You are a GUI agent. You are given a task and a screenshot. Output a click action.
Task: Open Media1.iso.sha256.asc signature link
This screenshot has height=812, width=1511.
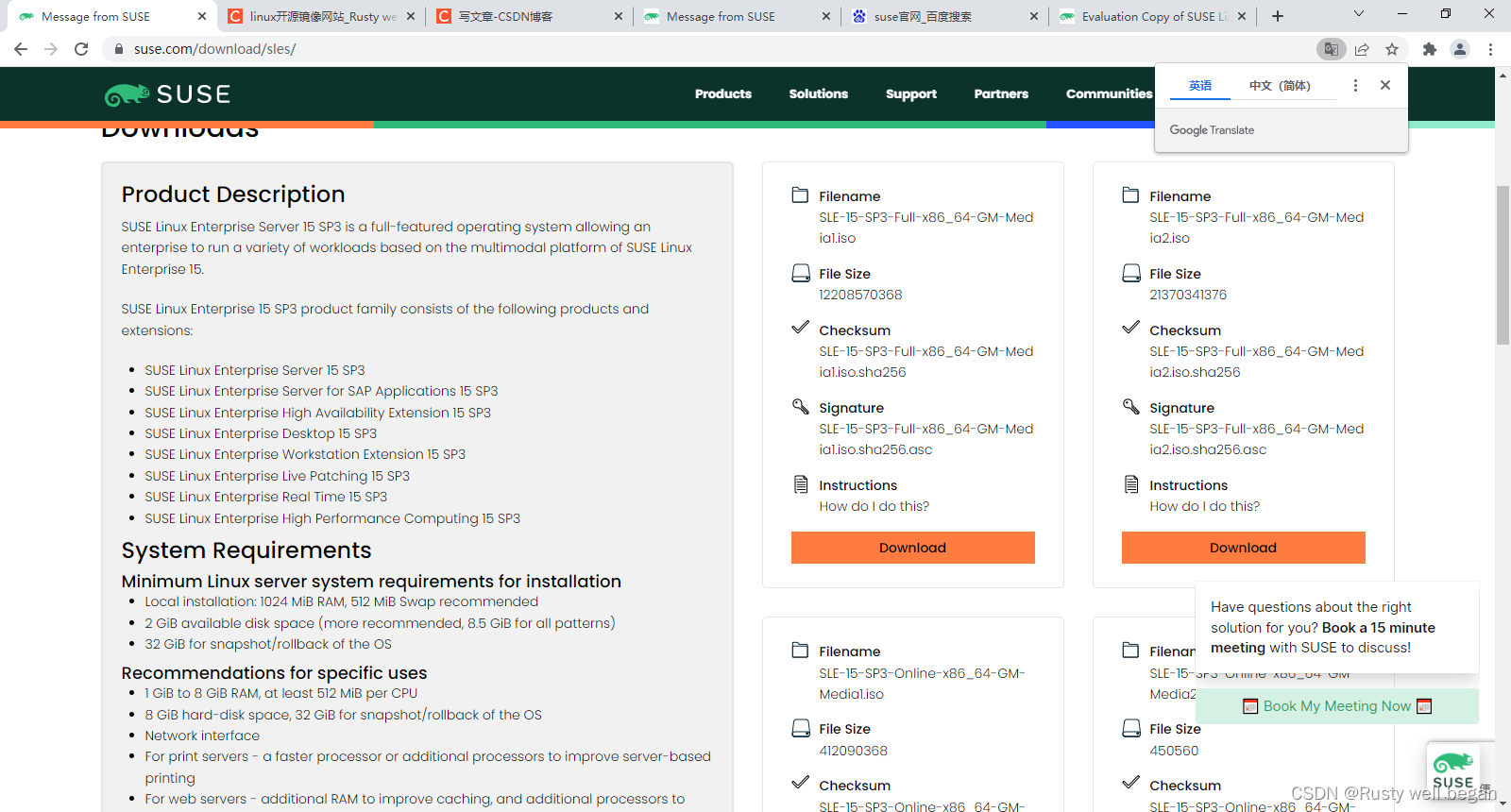[x=926, y=439]
